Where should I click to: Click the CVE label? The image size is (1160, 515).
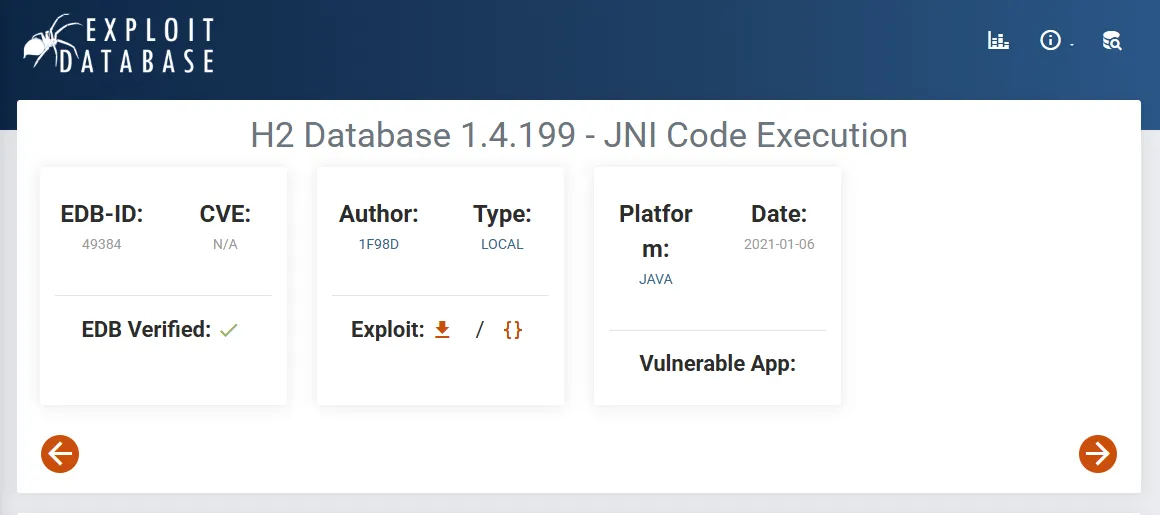[226, 215]
